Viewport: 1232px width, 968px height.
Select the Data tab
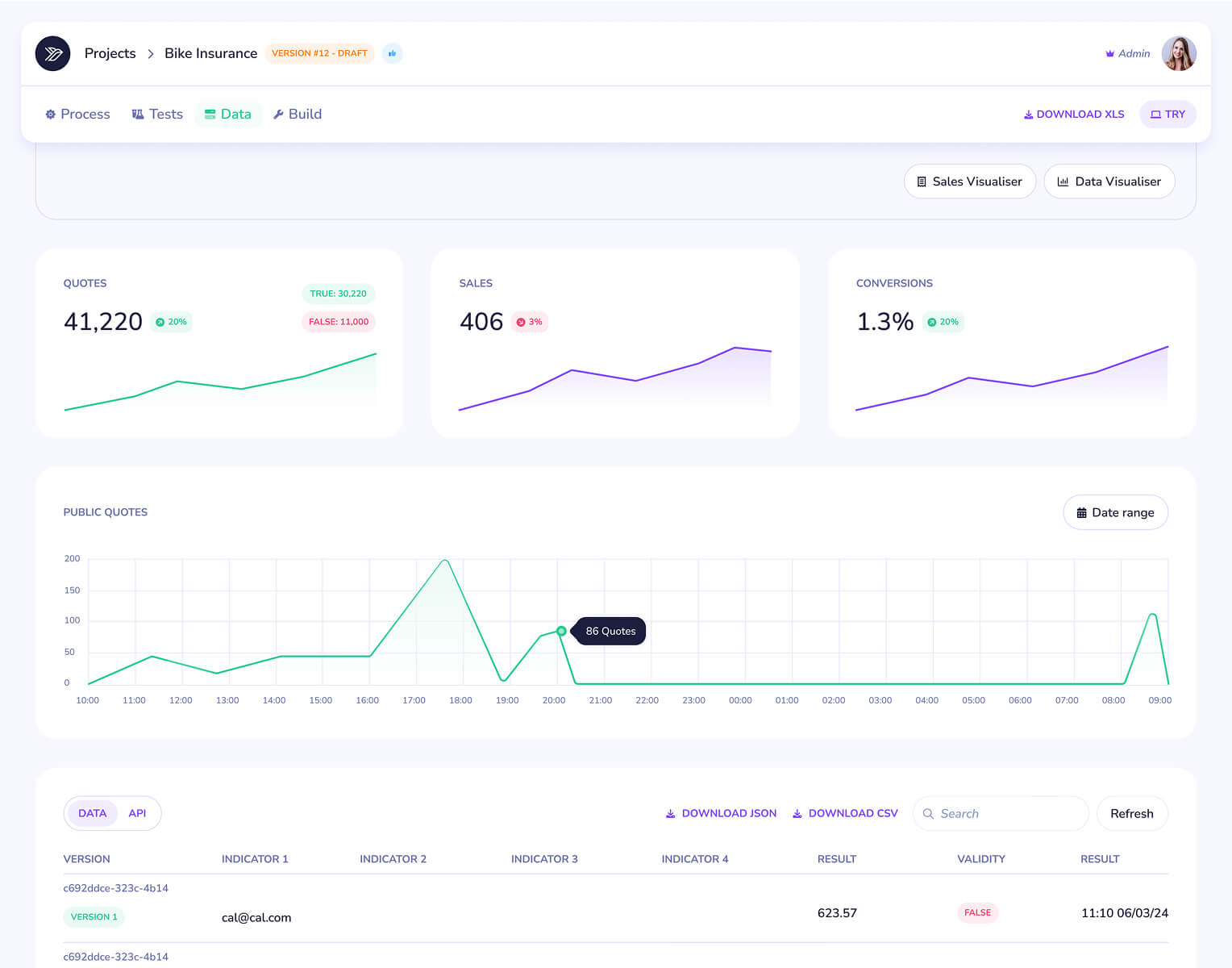click(x=228, y=115)
